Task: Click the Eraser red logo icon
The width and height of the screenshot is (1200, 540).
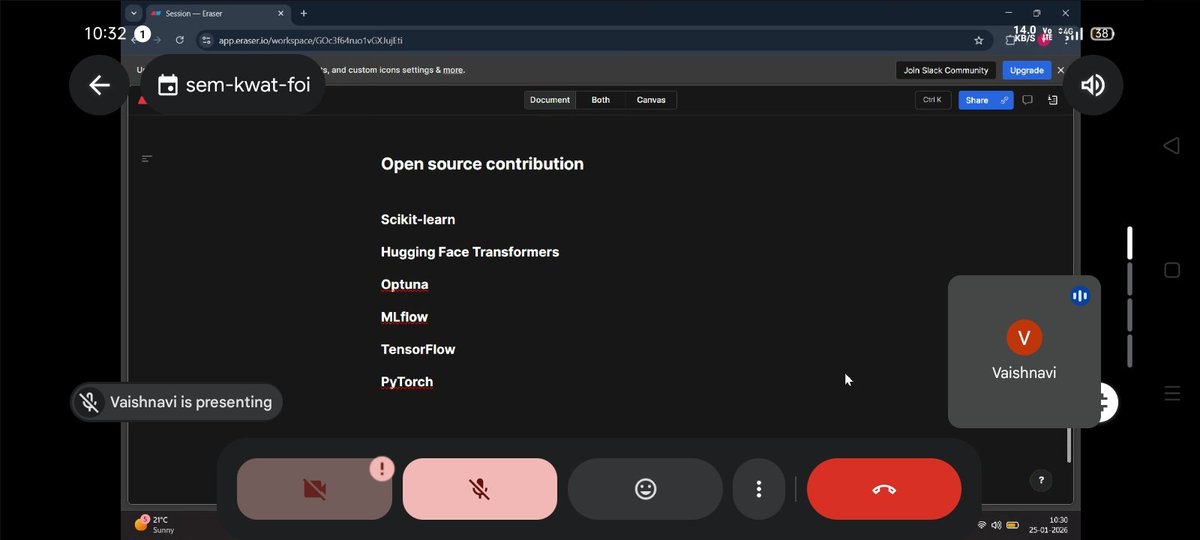Action: (142, 100)
